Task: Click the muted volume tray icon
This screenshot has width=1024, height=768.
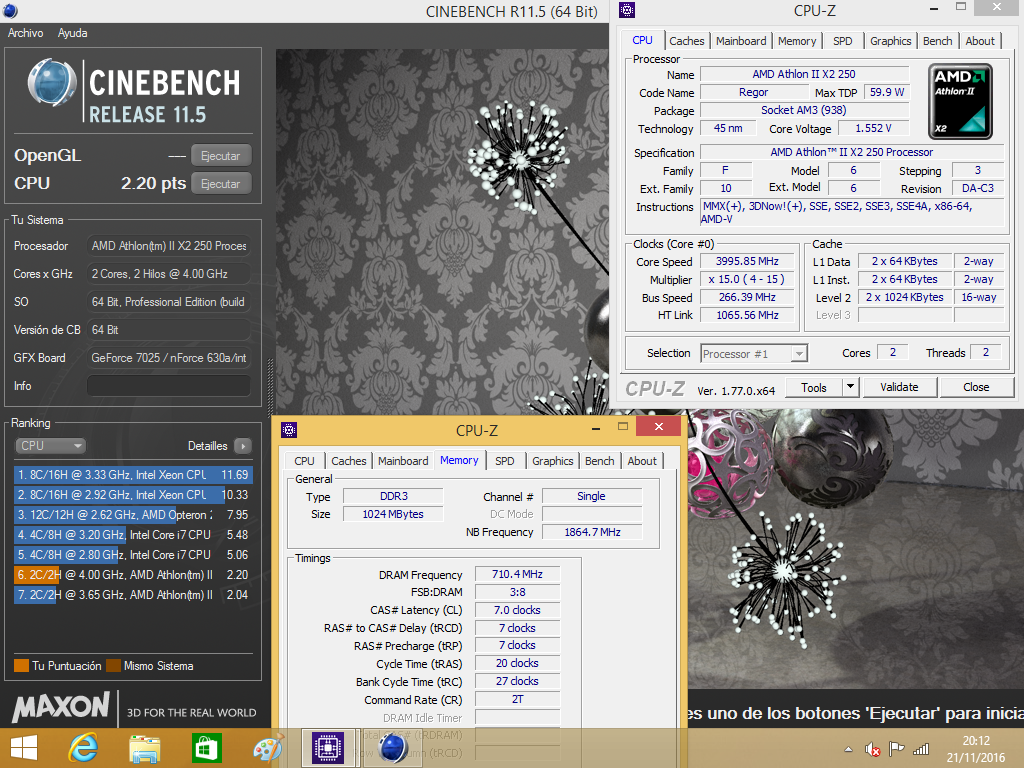Action: coord(872,750)
